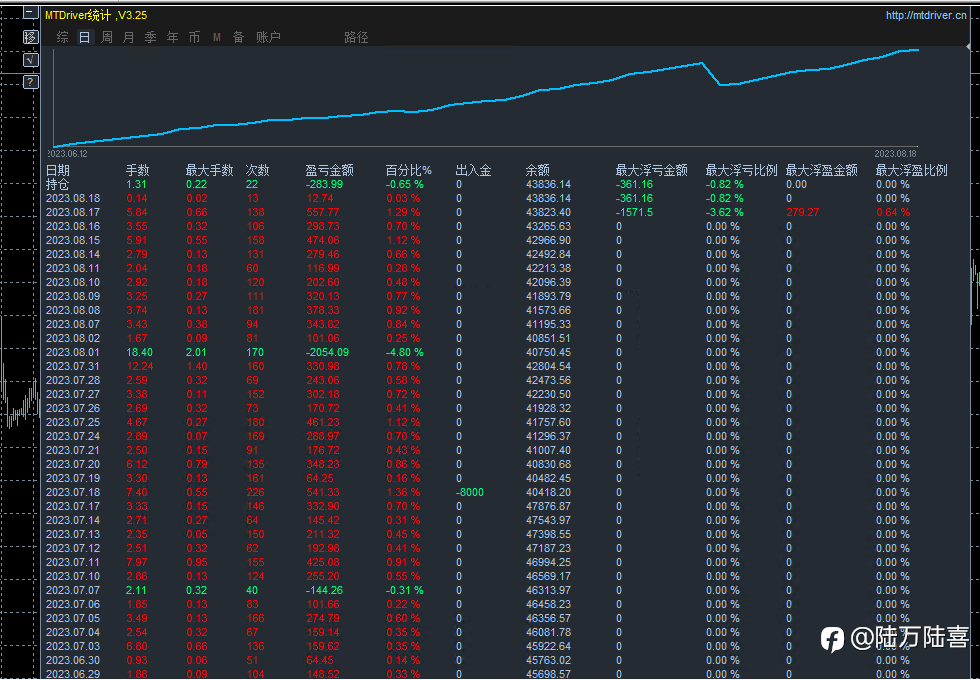The height and width of the screenshot is (680, 980).
Task: Click the 移 move panel icon
Action: click(x=31, y=37)
